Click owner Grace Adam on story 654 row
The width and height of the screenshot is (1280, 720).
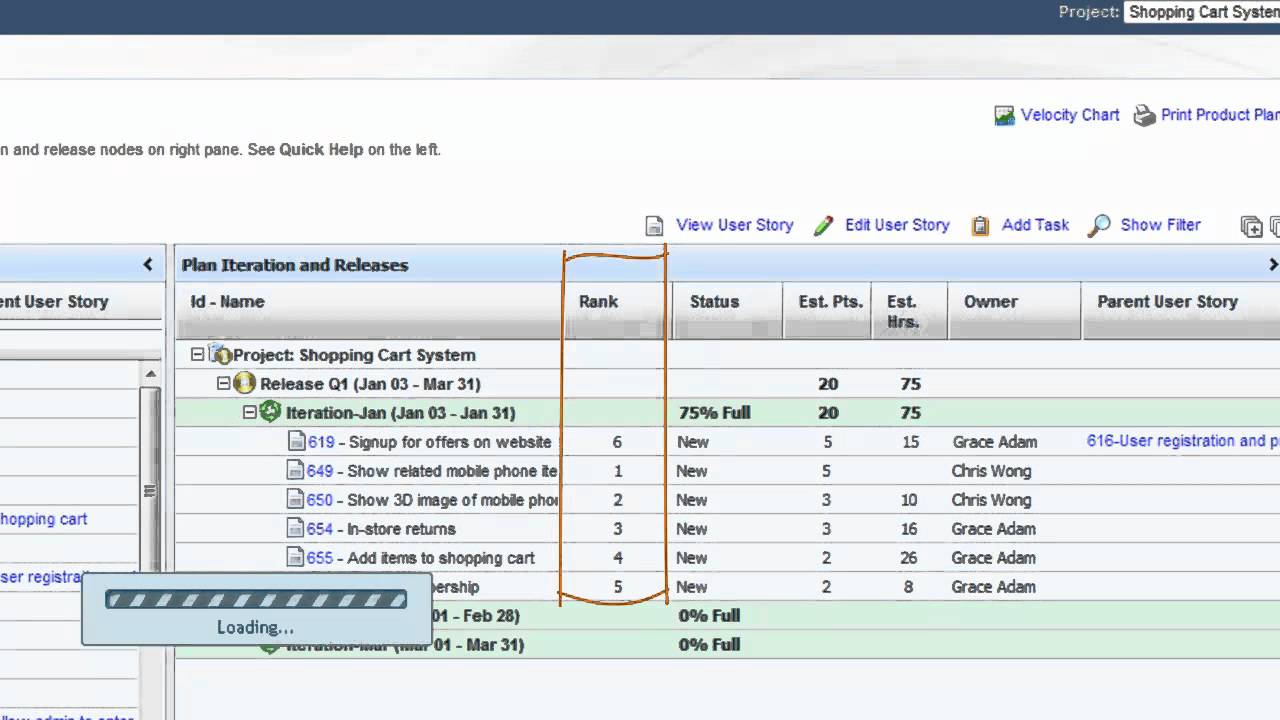click(x=994, y=529)
